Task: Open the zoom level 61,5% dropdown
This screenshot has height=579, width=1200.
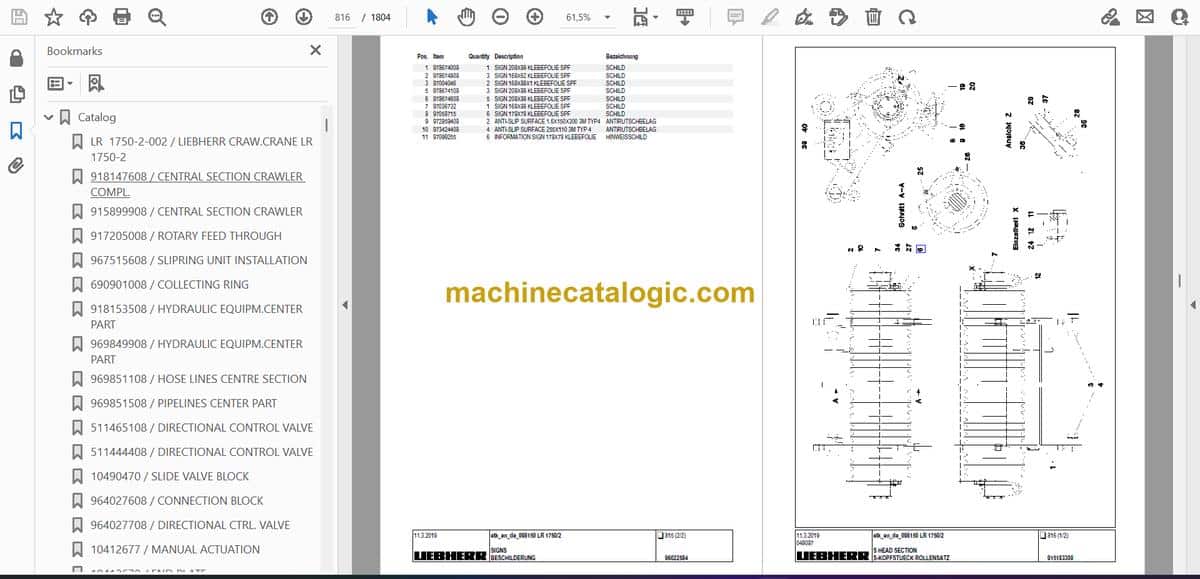Action: click(x=588, y=17)
